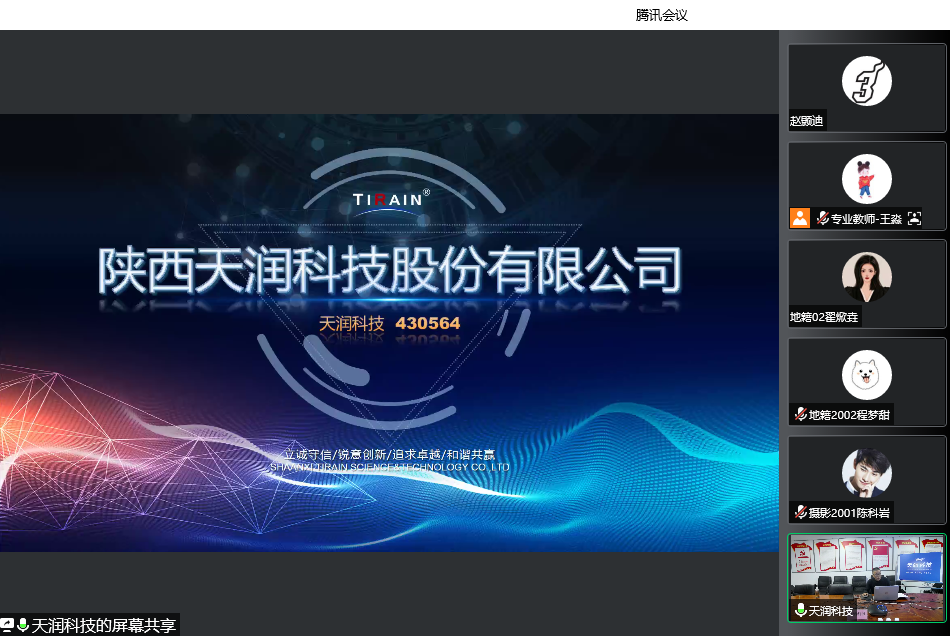Click the shared slide company title 陕西天润科技股份有限公司
This screenshot has height=636, width=950.
[x=389, y=270]
